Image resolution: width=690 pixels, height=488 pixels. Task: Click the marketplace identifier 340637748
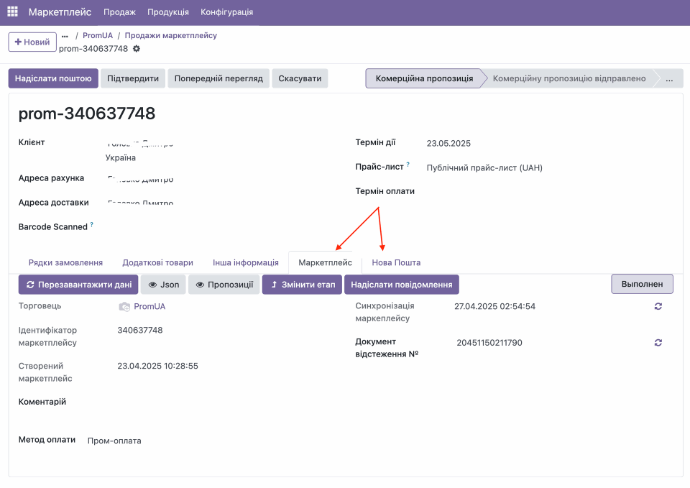pos(140,330)
